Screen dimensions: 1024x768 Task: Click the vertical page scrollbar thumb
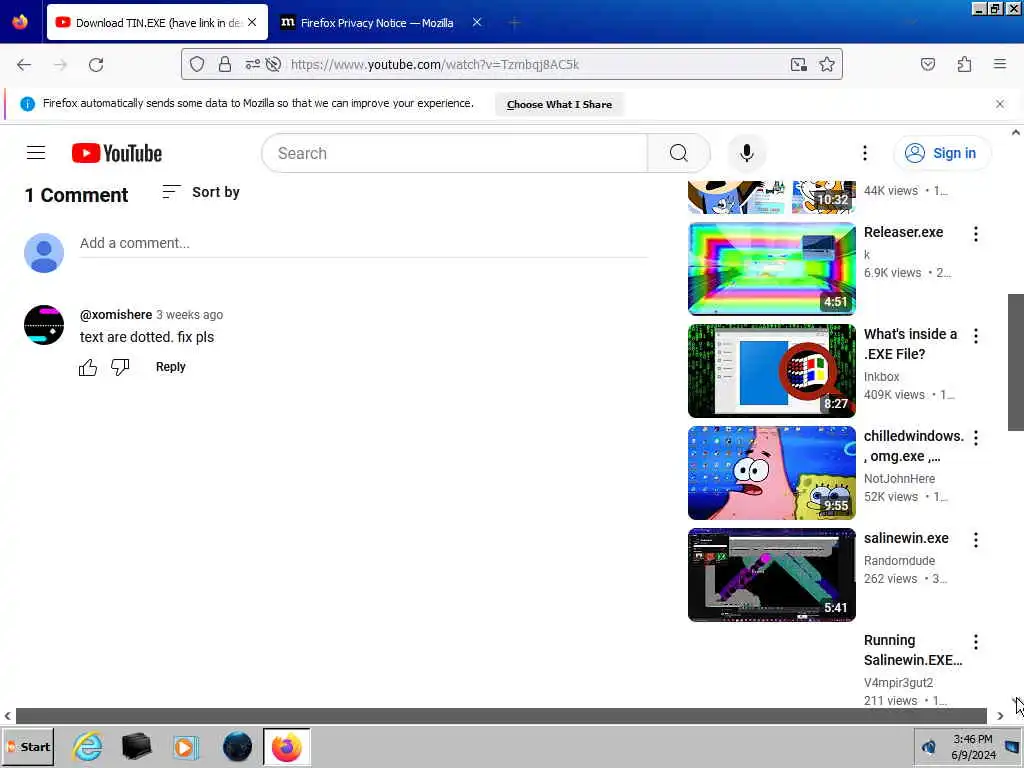(x=1016, y=362)
